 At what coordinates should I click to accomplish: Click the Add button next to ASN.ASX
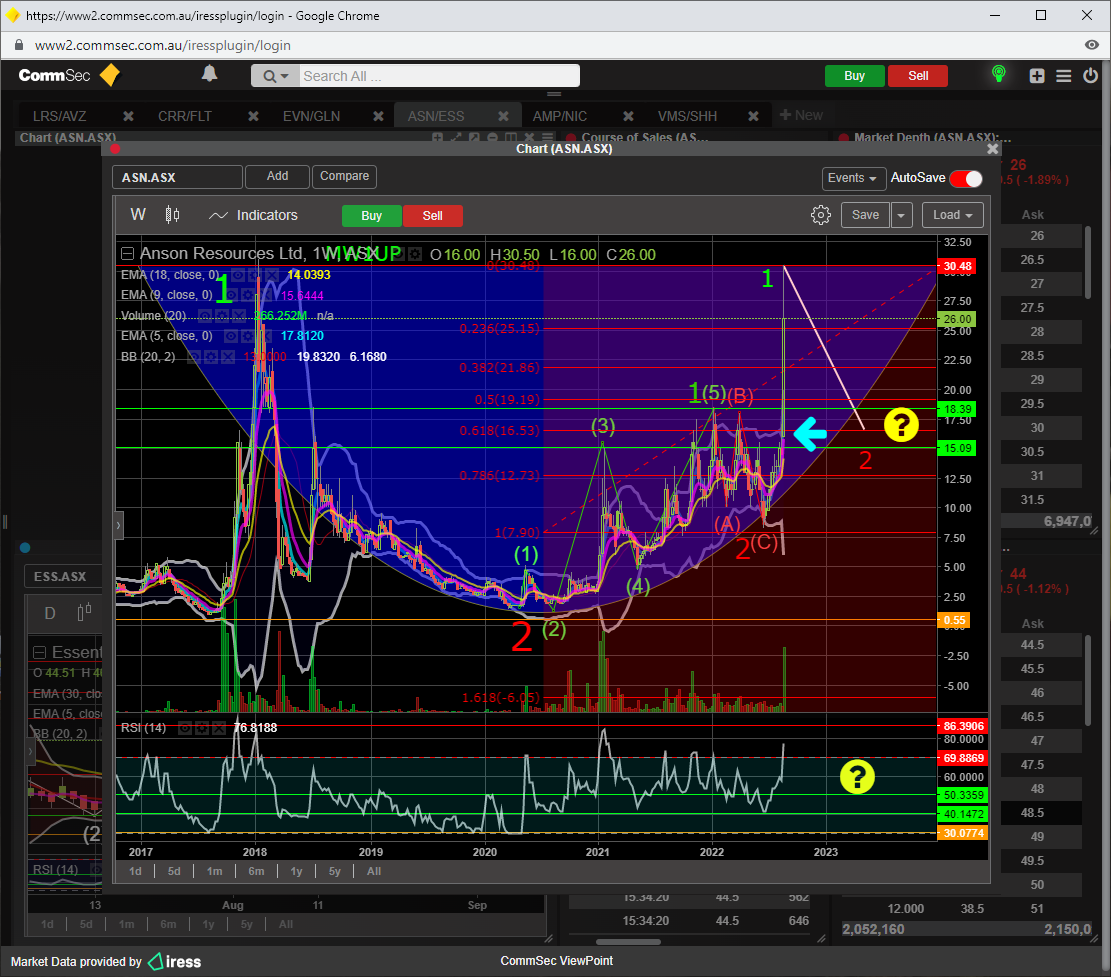(x=277, y=176)
